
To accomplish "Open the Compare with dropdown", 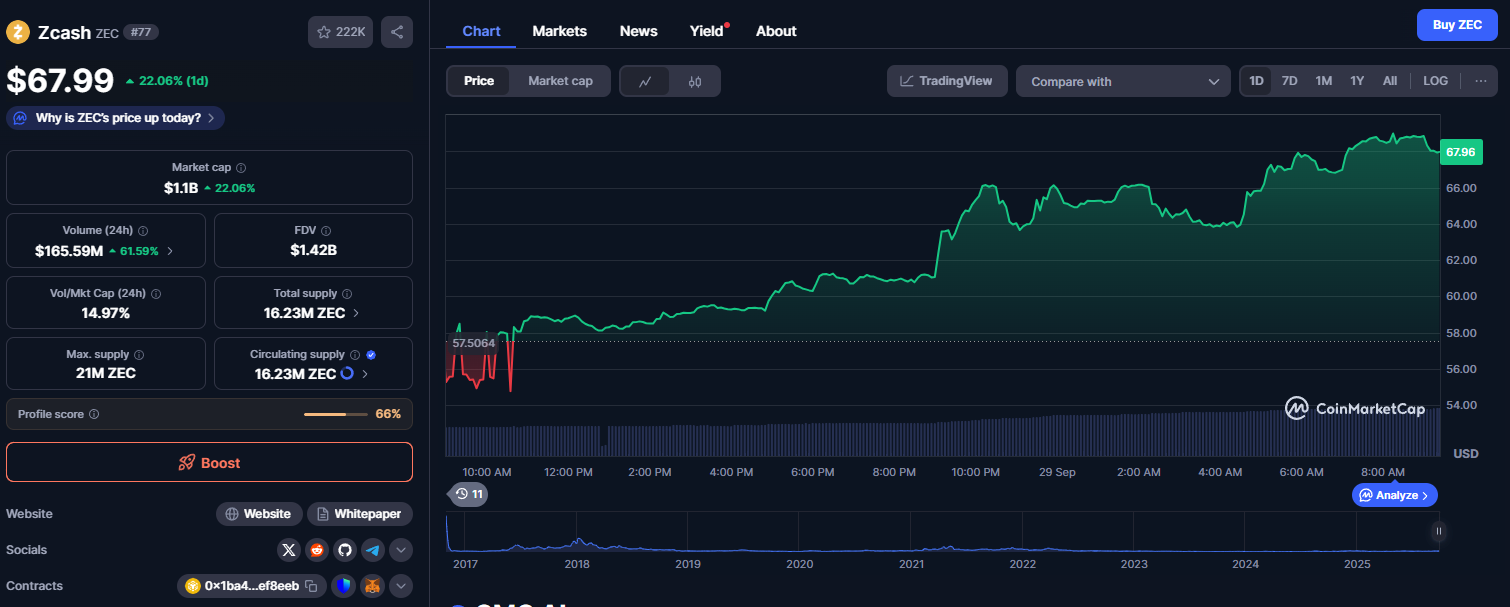I will [1123, 81].
